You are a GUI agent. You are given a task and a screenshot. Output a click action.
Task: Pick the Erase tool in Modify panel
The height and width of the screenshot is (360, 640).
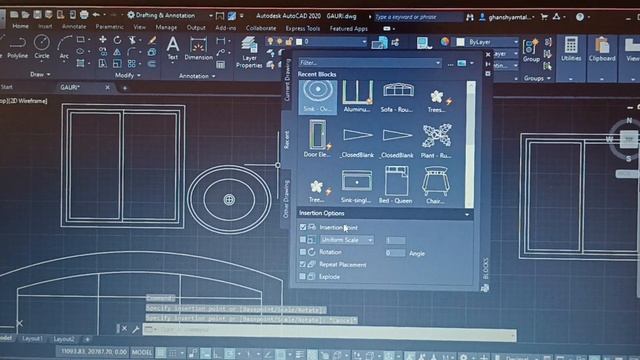coord(152,40)
